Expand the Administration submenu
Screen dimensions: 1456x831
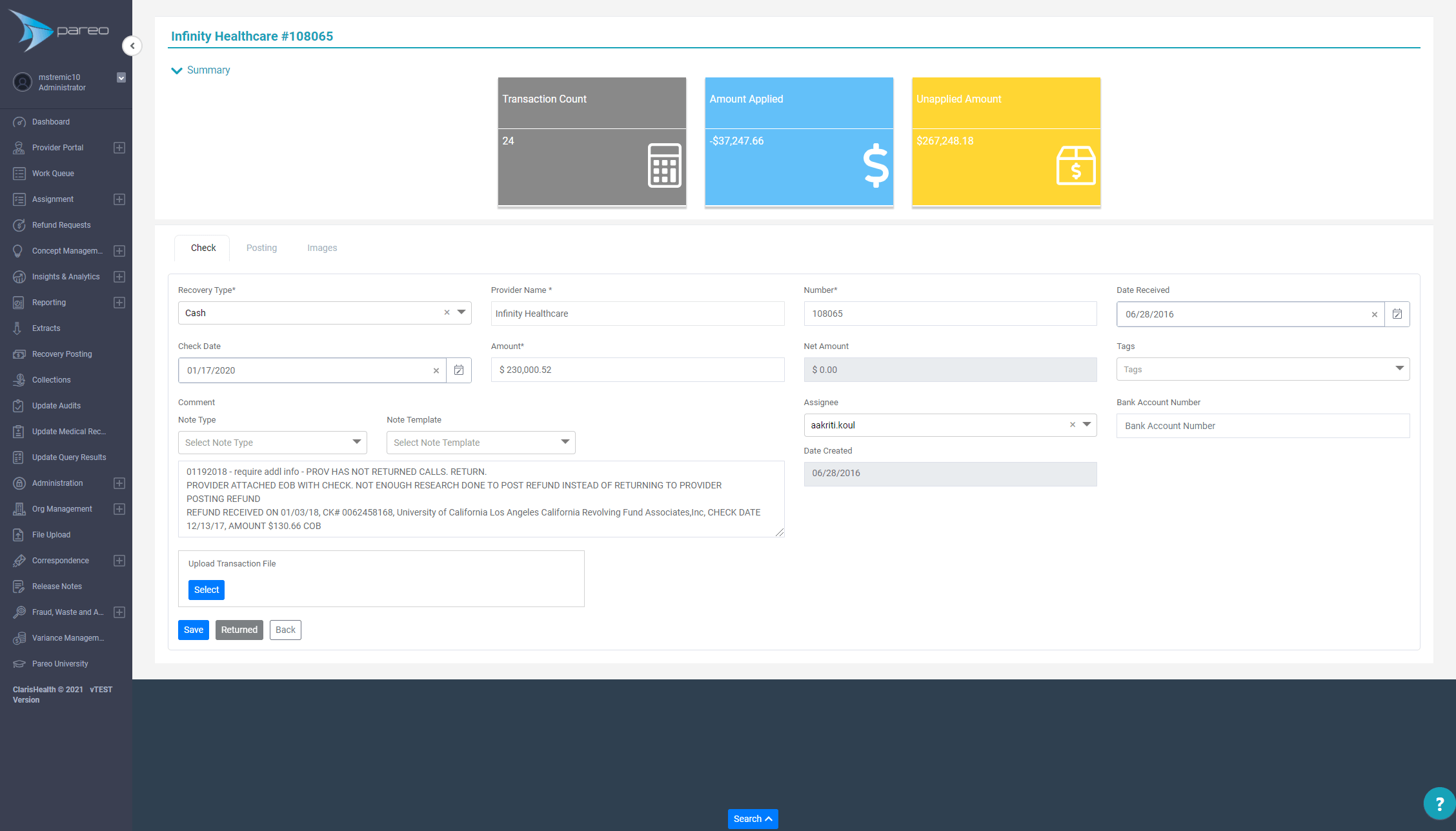119,483
